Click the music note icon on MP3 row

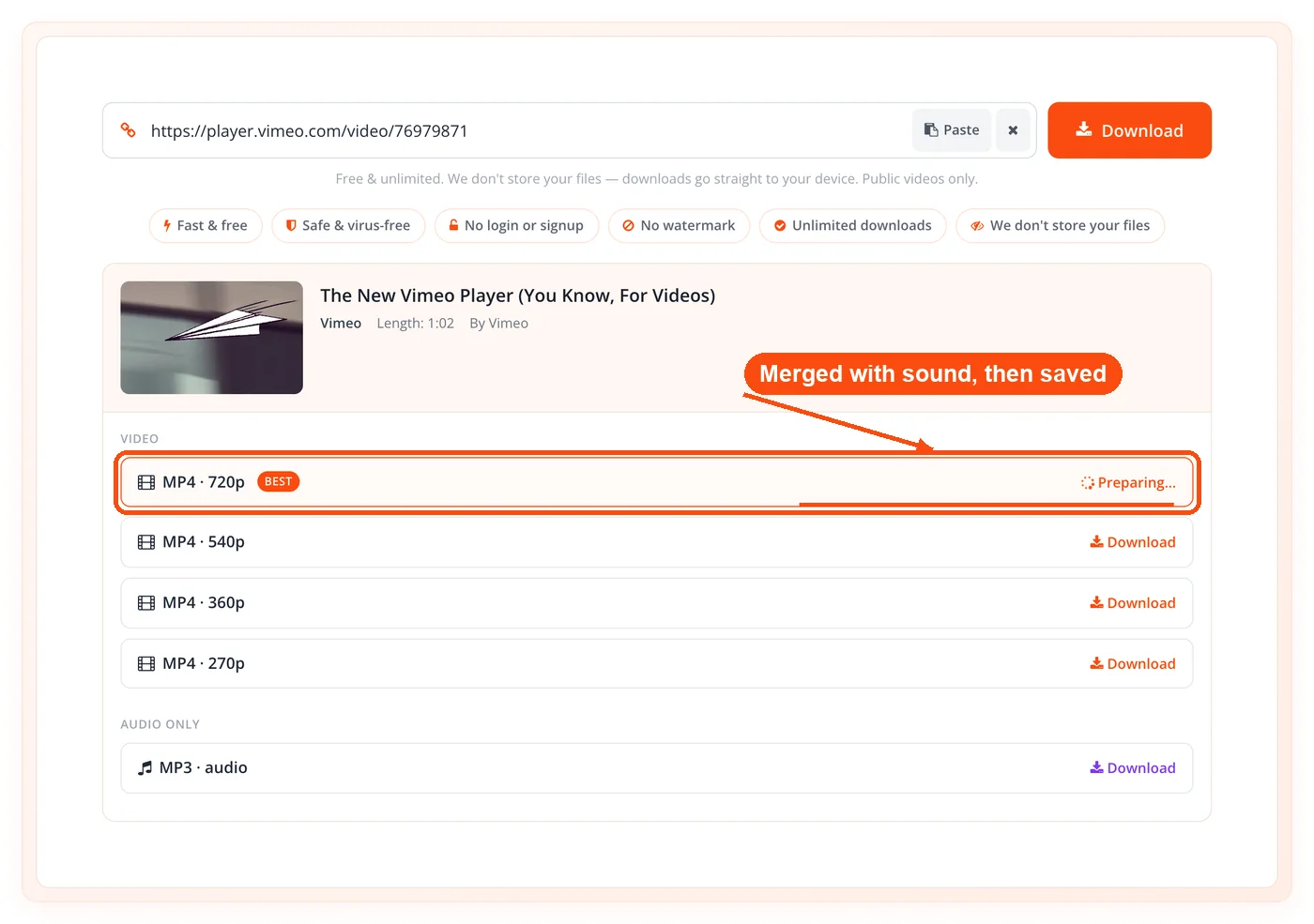tap(145, 768)
